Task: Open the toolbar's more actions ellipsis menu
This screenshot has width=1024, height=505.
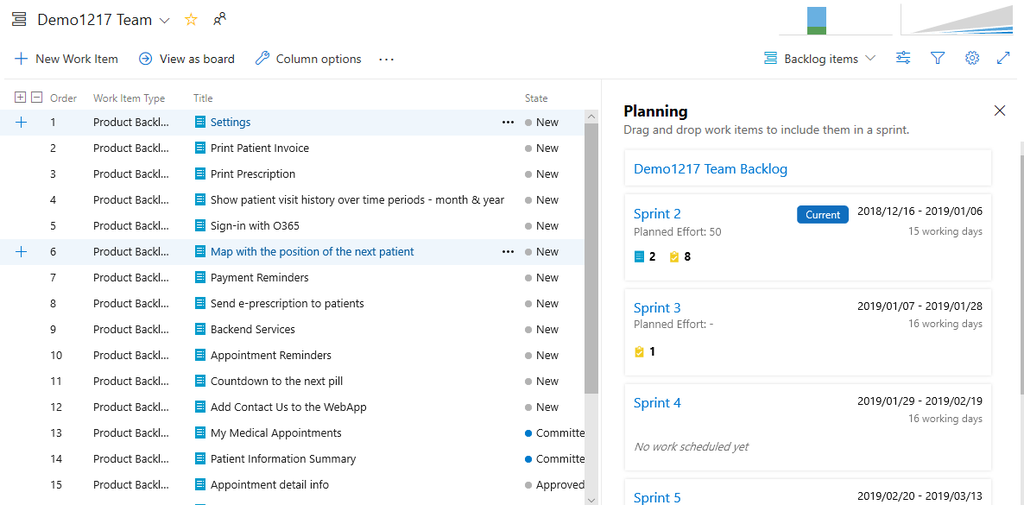Action: (x=387, y=59)
